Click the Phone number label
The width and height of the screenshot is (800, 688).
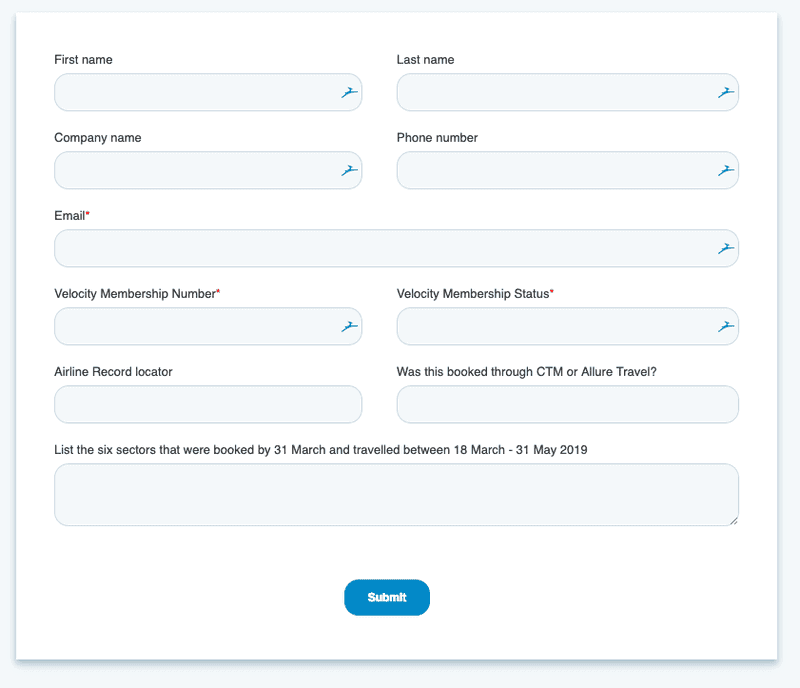click(437, 138)
